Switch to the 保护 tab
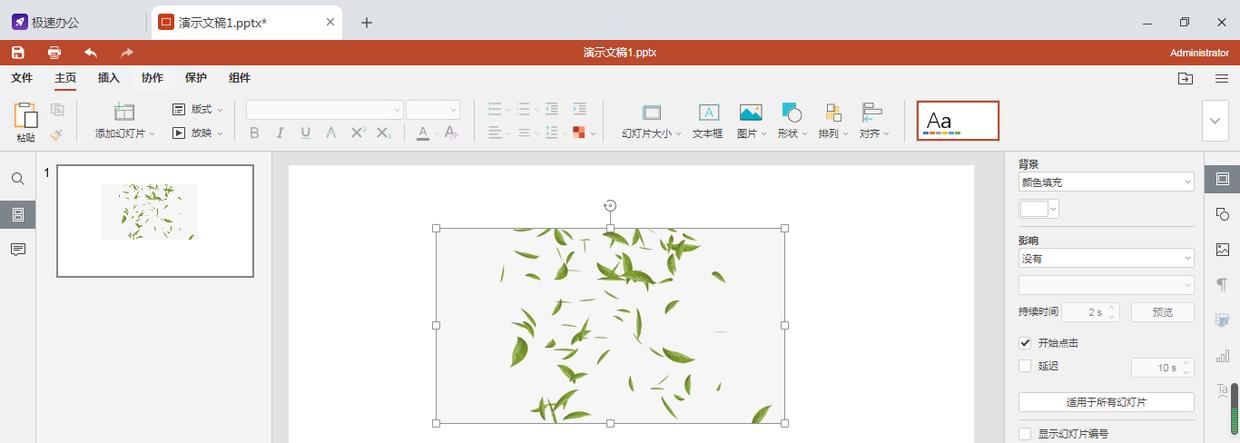 [x=196, y=78]
